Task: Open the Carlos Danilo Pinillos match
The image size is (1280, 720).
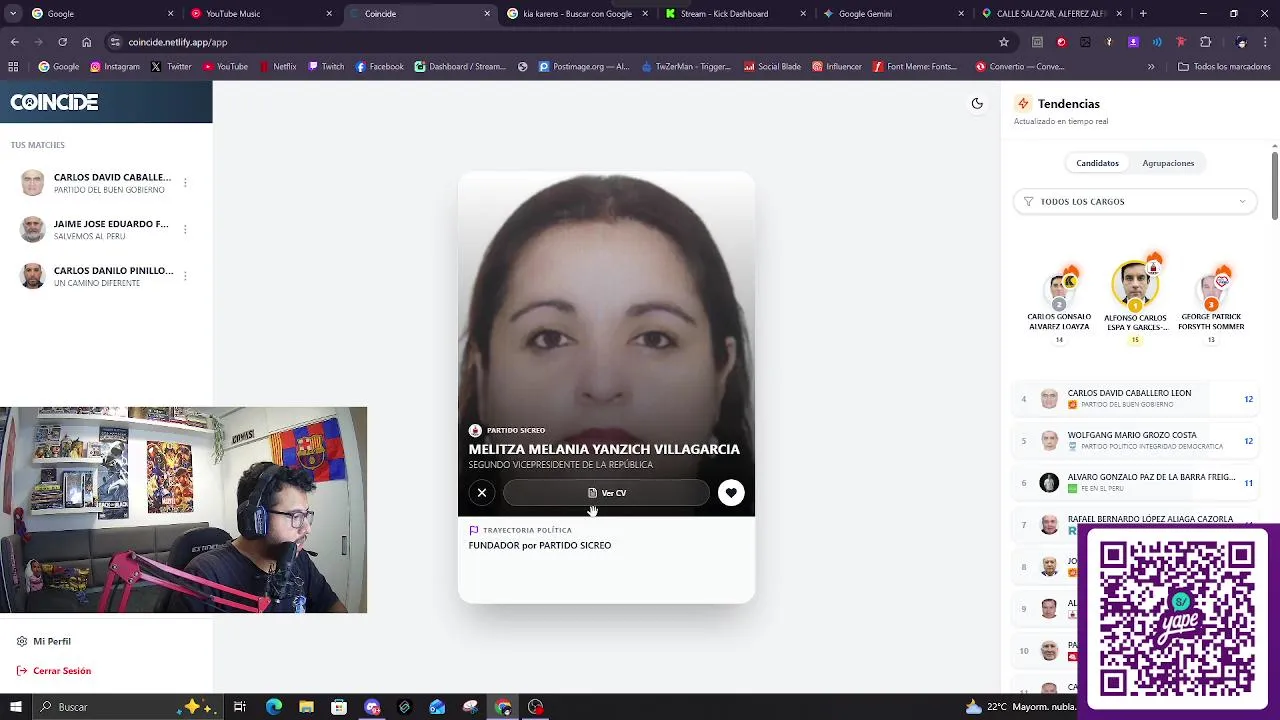Action: pos(97,276)
